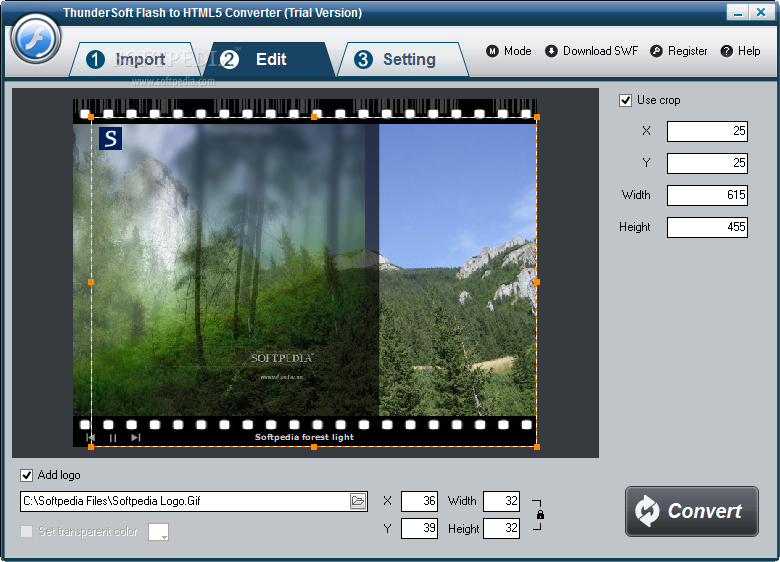The width and height of the screenshot is (780, 562).
Task: Grab the crop handle at top-left corner
Action: click(x=91, y=117)
